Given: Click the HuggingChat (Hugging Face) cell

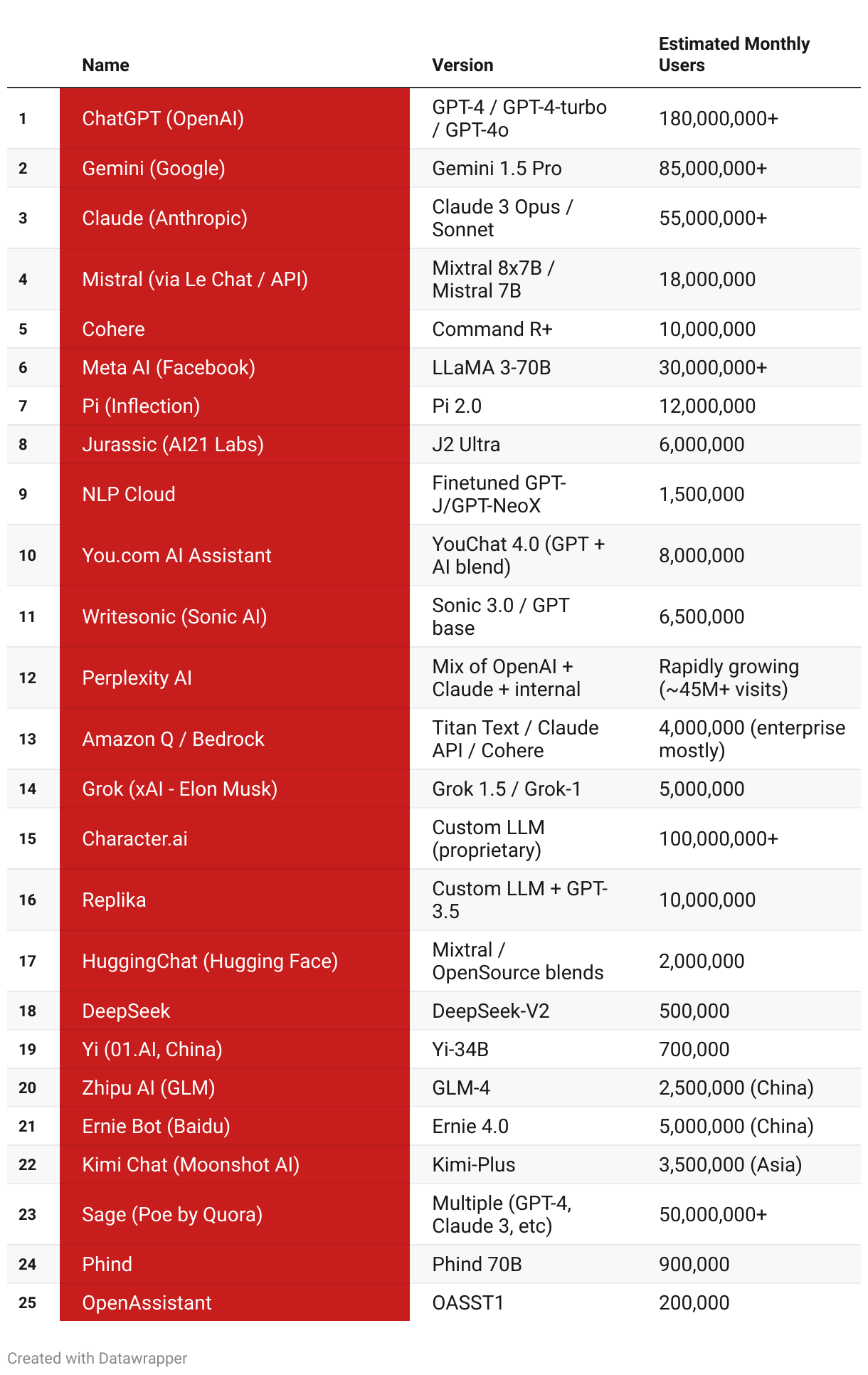Looking at the screenshot, I should (210, 962).
